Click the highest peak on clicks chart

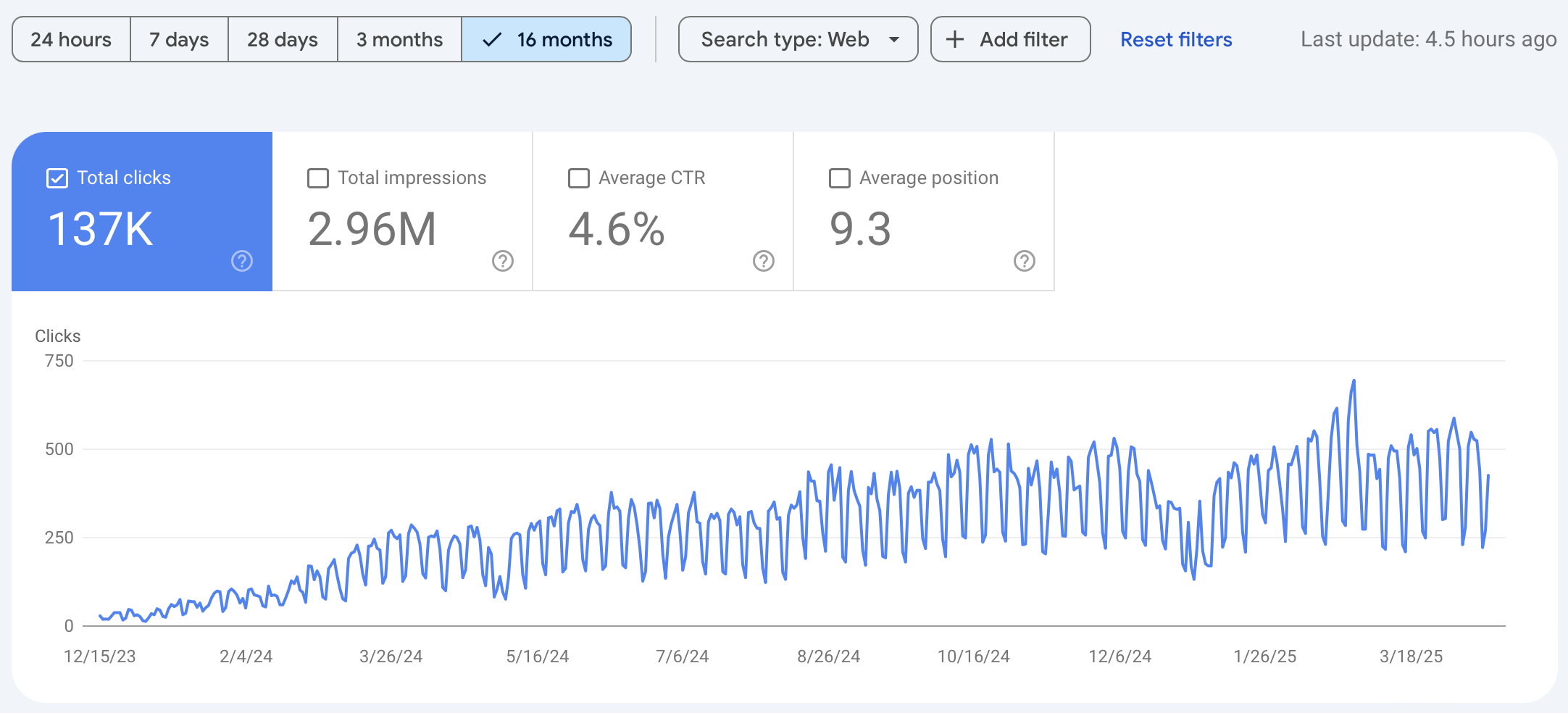1354,381
